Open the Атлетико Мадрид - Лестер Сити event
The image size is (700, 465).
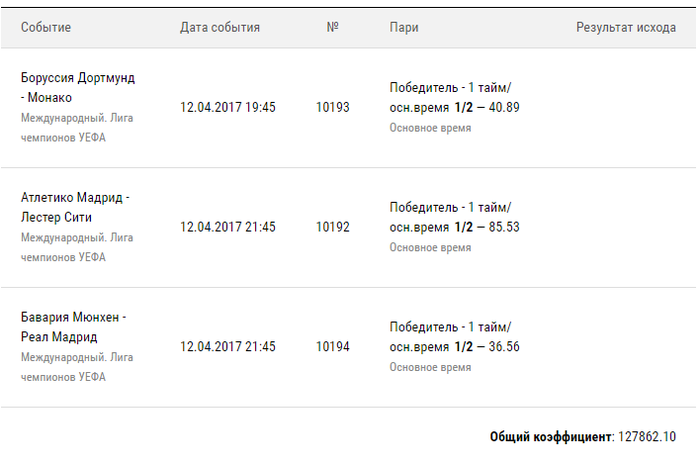[x=75, y=207]
